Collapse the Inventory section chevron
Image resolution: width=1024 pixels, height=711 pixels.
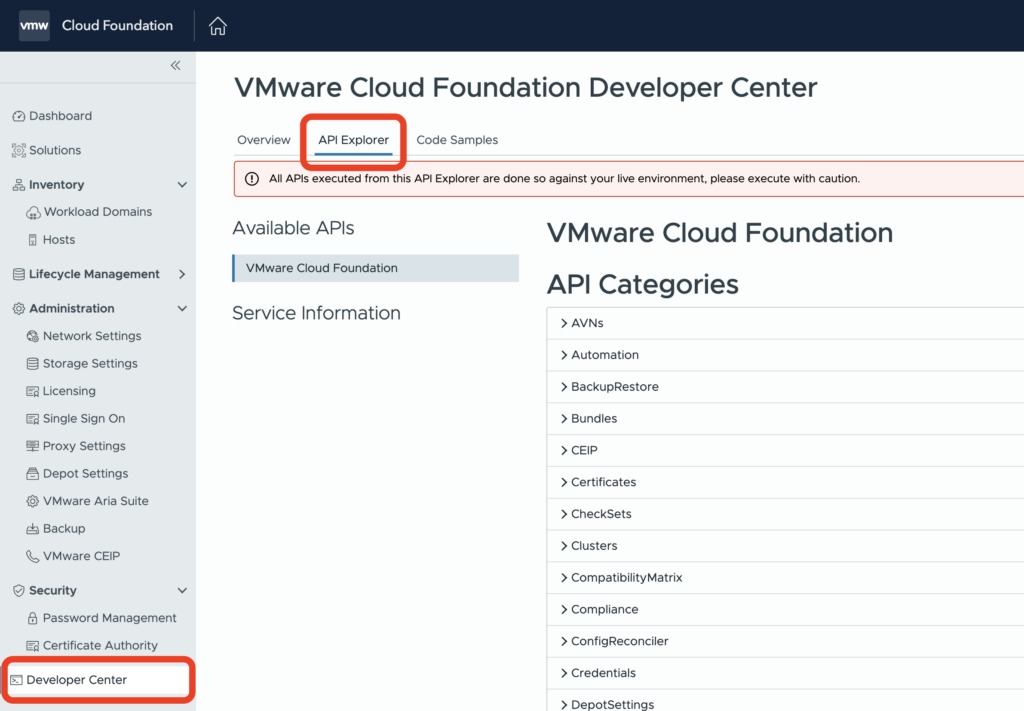click(x=182, y=185)
